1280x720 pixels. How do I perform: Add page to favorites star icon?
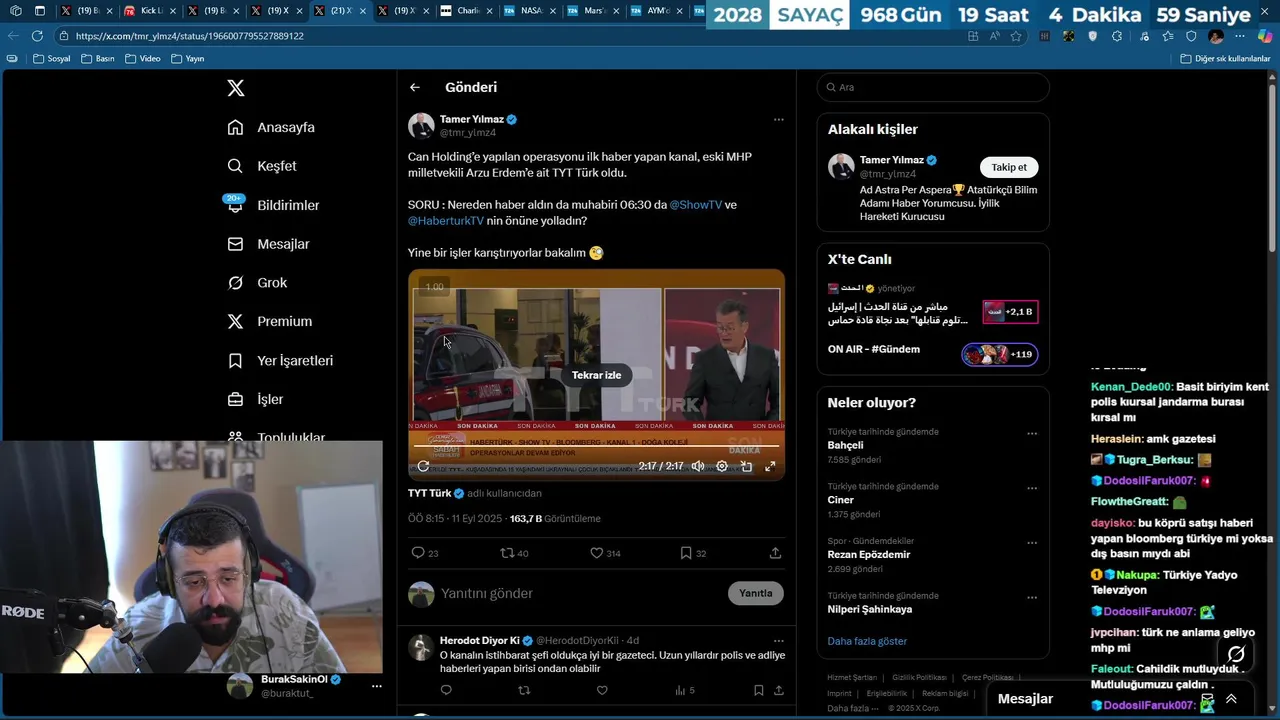click(x=1016, y=36)
